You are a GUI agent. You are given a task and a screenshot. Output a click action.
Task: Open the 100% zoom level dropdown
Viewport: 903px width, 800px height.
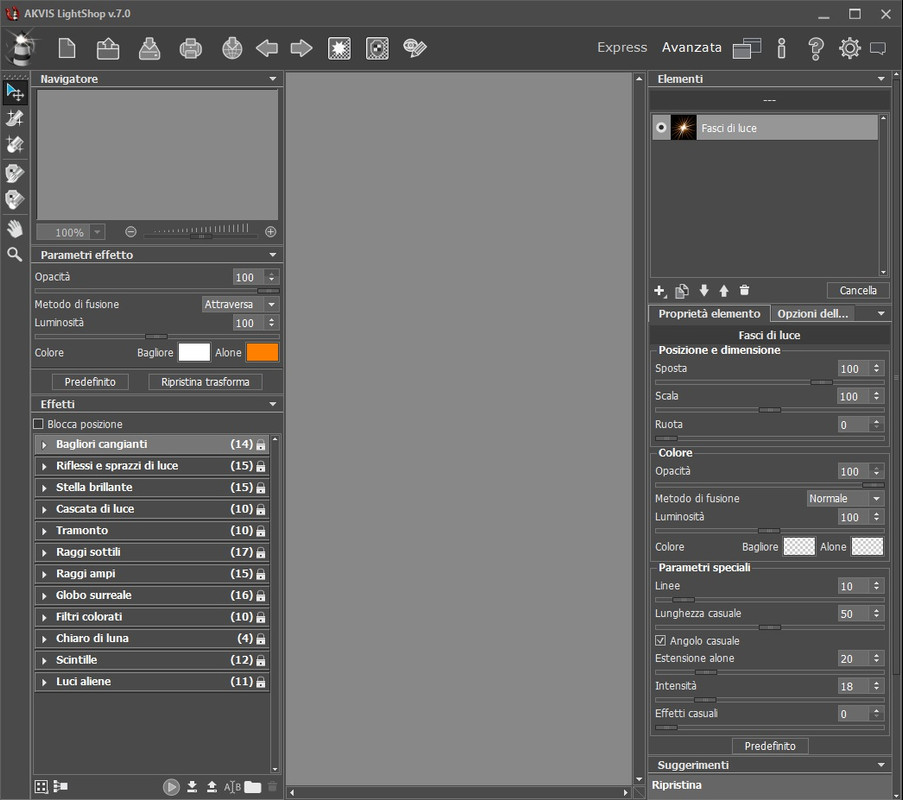click(x=97, y=232)
